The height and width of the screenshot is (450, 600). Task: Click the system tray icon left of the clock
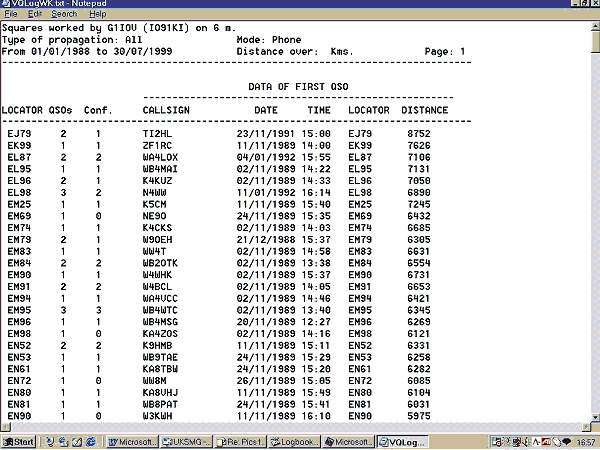coord(566,442)
